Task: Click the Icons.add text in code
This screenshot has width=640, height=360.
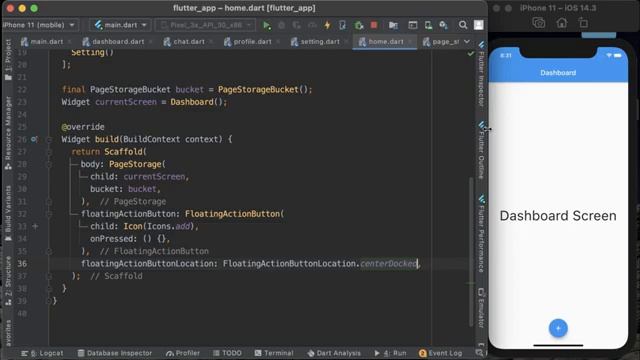Action: pos(168,226)
